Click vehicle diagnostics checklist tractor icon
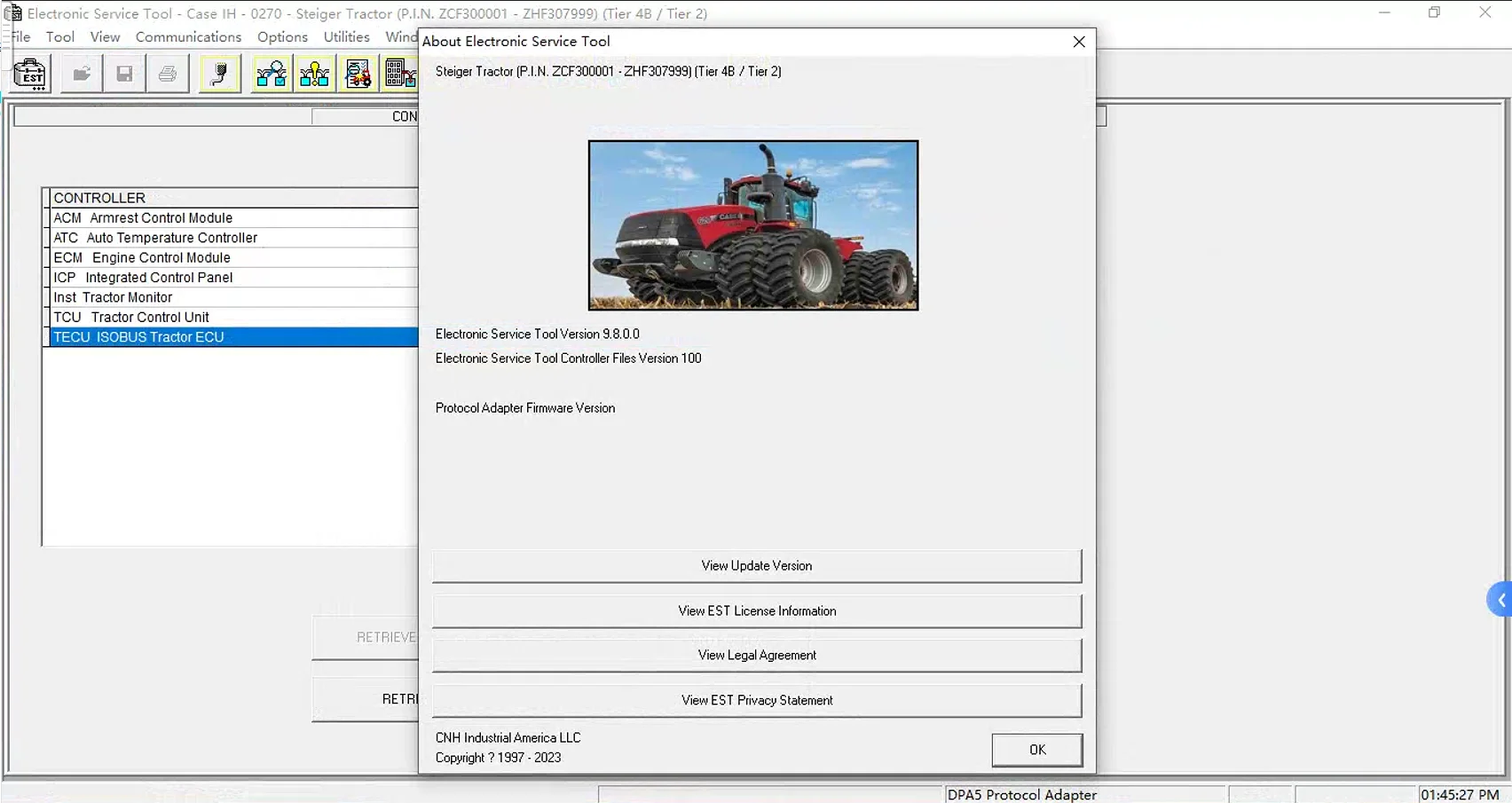Image resolution: width=1512 pixels, height=803 pixels. (358, 74)
